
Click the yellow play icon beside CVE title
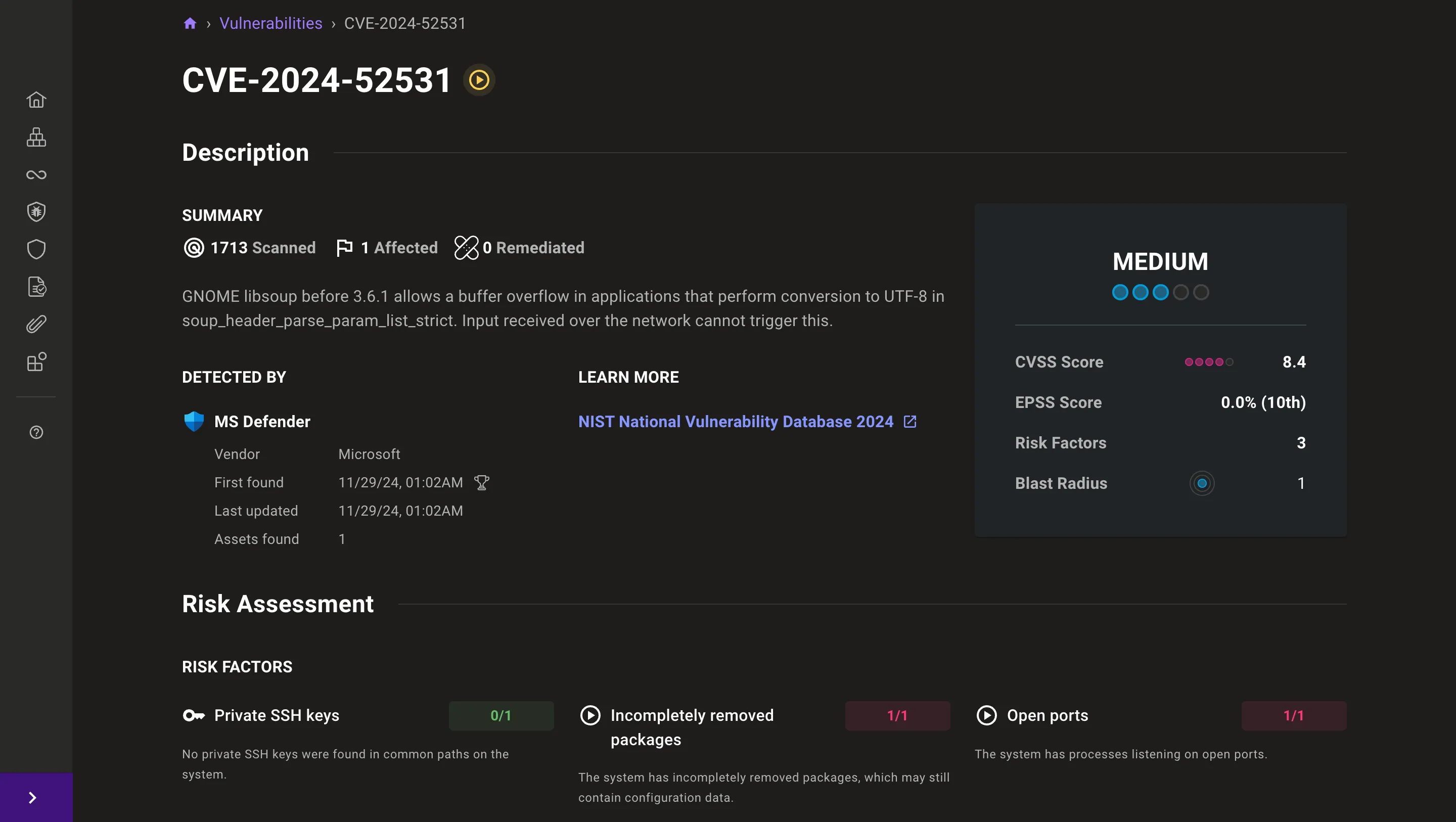(x=479, y=80)
